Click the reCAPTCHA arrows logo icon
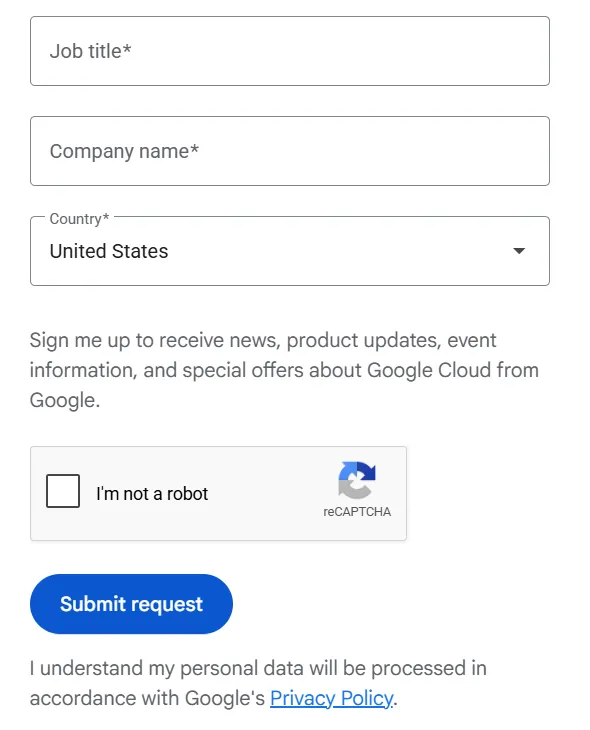590x730 pixels. [x=357, y=480]
